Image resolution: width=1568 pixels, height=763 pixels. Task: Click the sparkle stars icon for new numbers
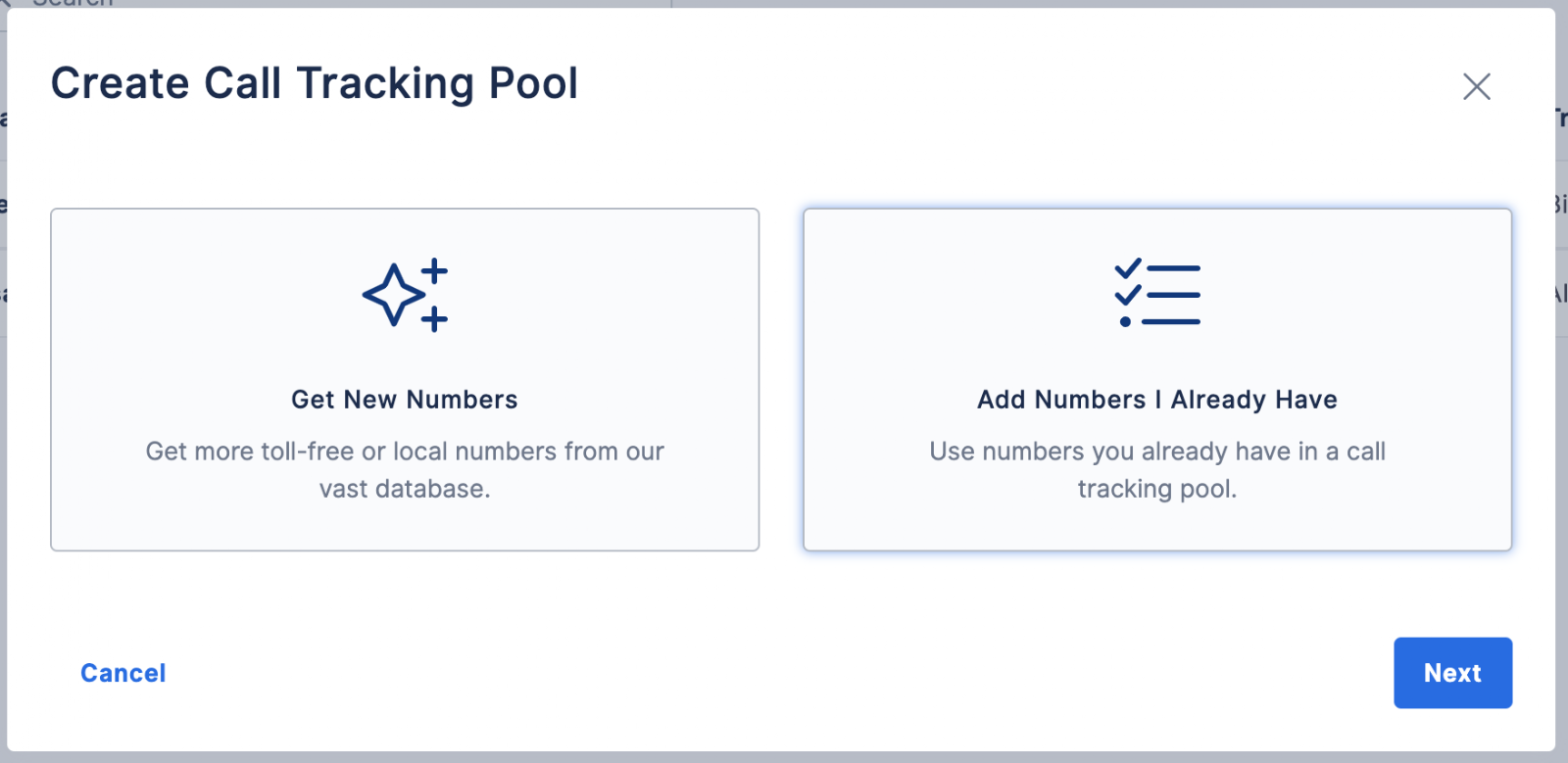pyautogui.click(x=405, y=295)
